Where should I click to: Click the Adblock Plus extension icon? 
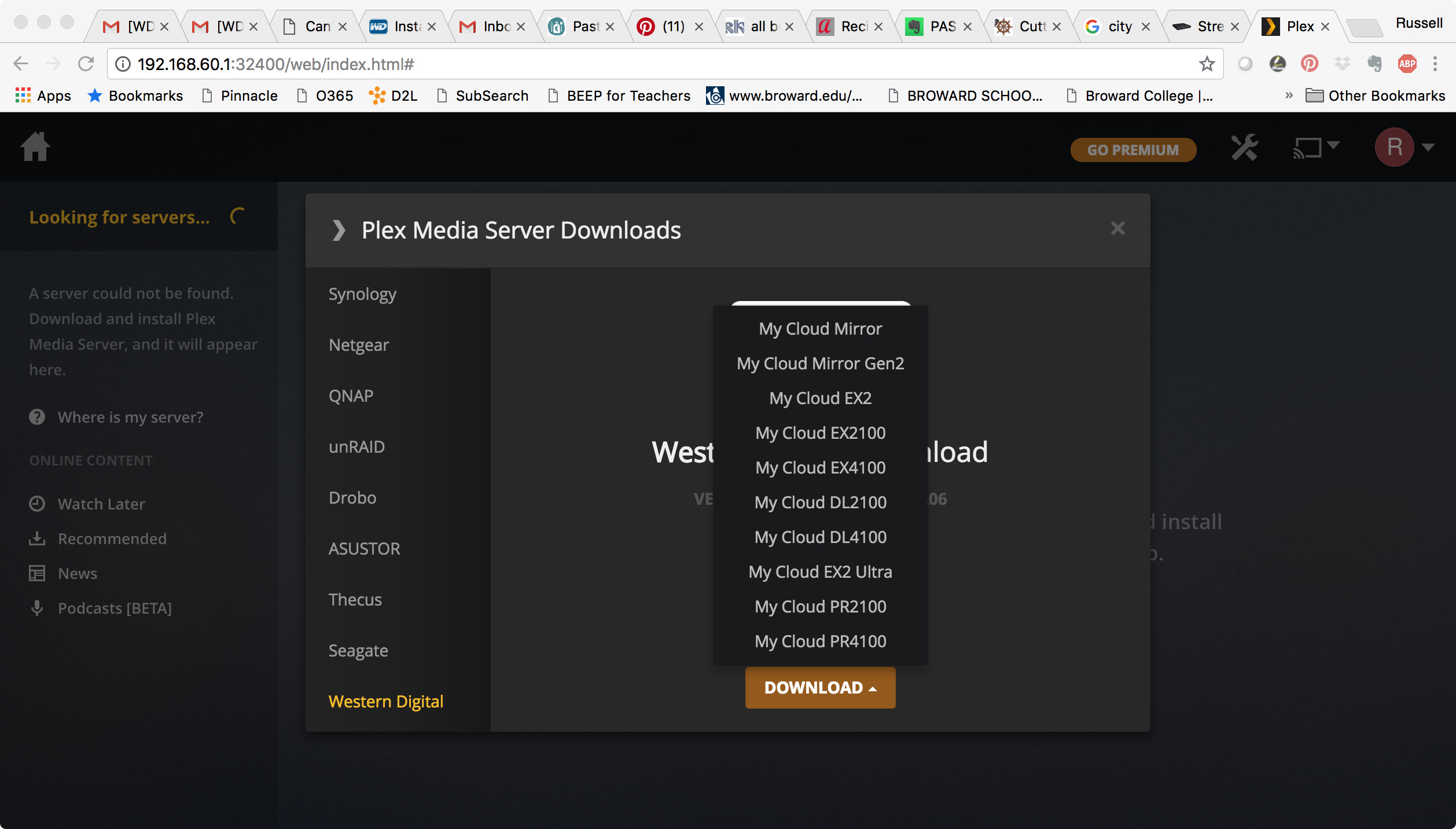1407,64
